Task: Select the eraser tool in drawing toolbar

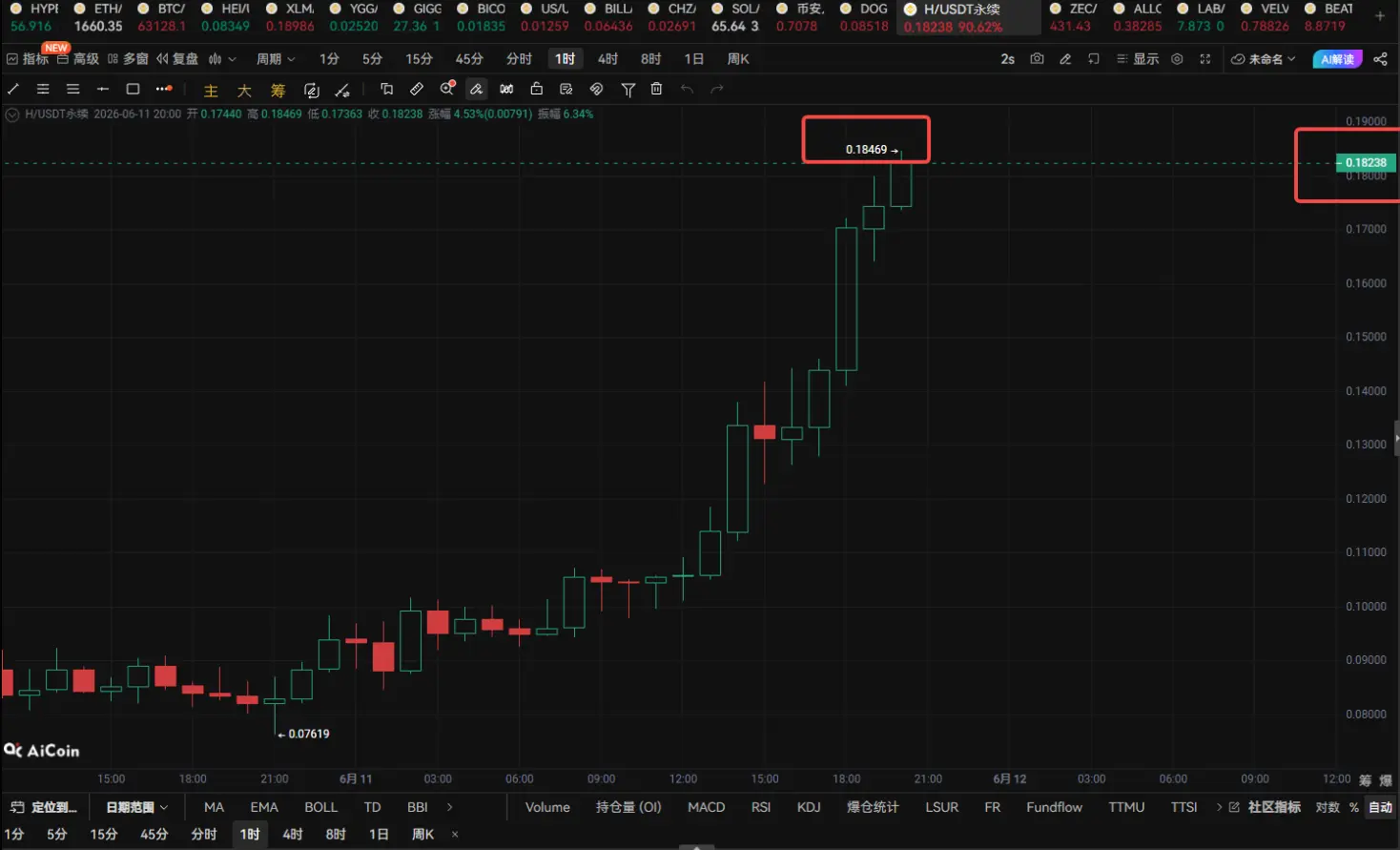Action: pos(477,89)
